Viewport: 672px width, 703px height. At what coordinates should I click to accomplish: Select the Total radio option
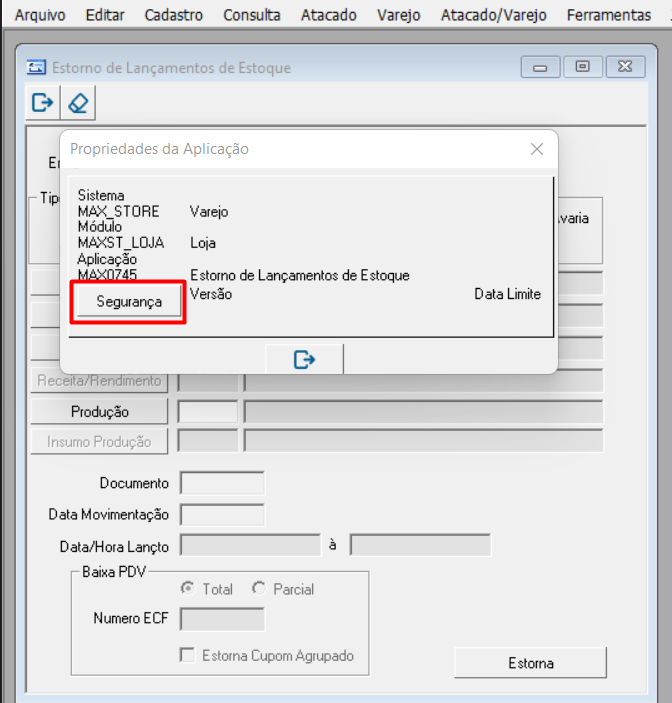click(187, 588)
